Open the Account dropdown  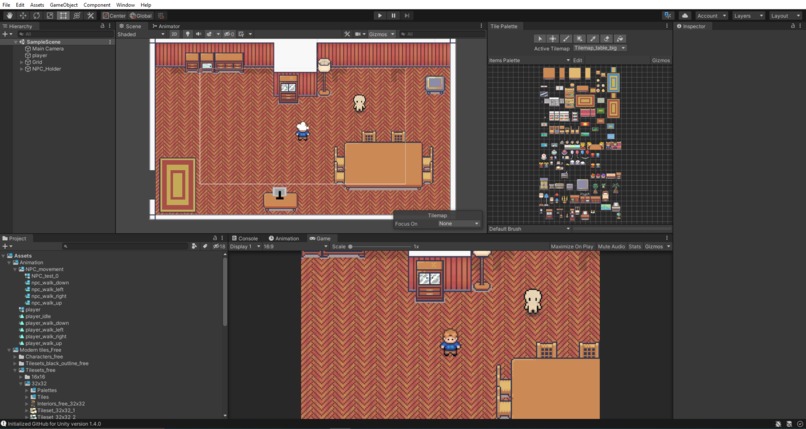711,15
